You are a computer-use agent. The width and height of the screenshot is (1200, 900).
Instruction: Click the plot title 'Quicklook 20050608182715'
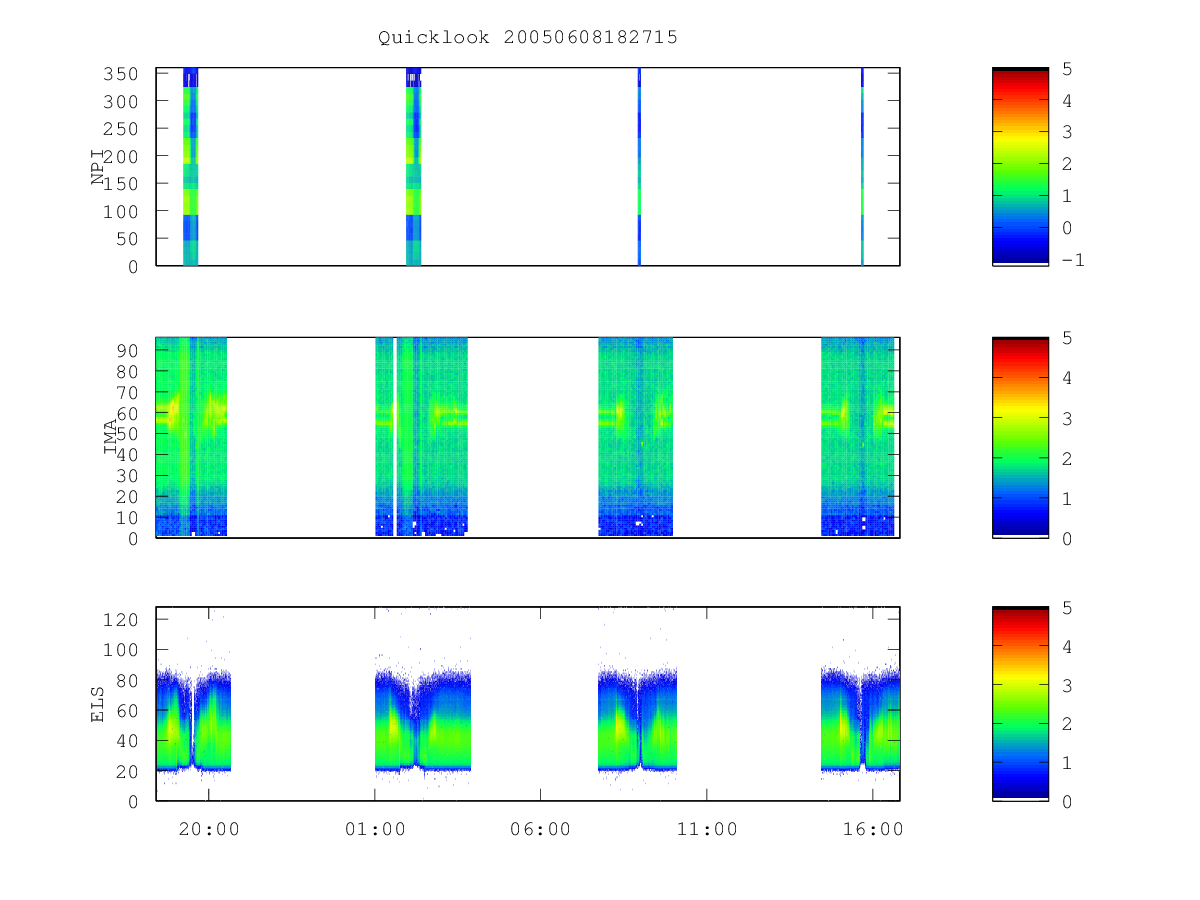point(528,37)
